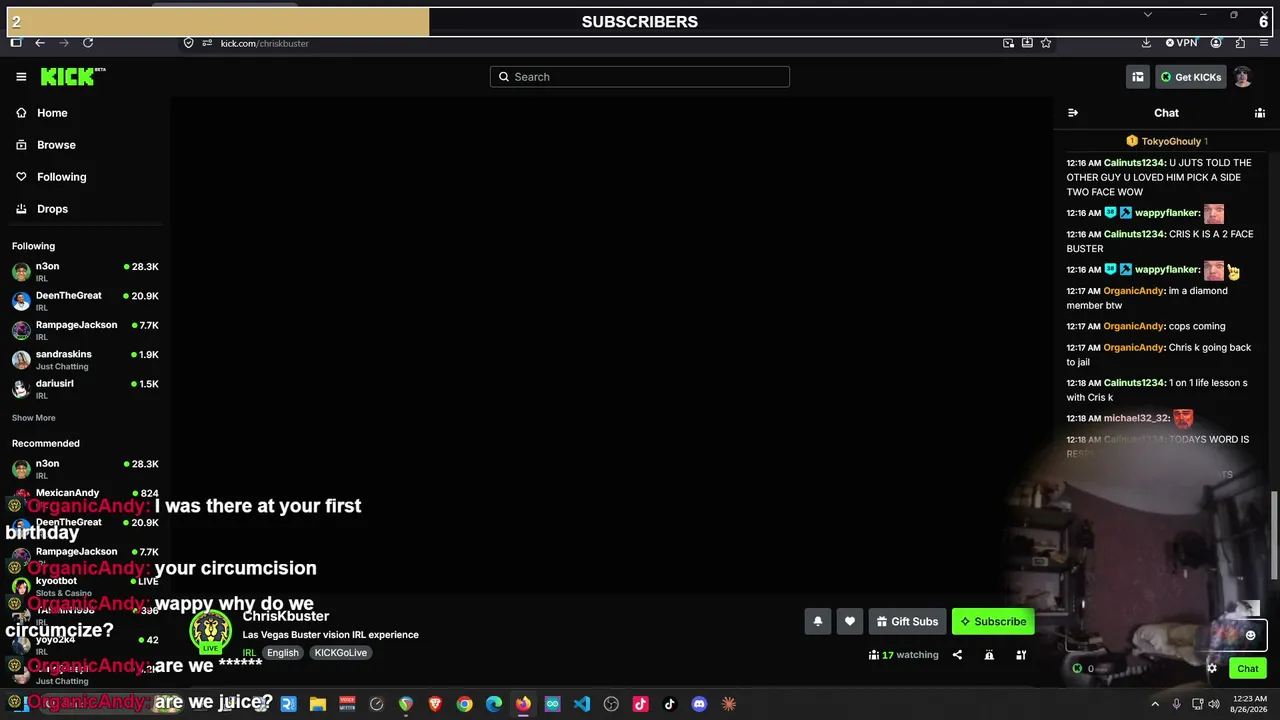
Task: Open RampageJackson channel in Following list
Action: click(85, 330)
